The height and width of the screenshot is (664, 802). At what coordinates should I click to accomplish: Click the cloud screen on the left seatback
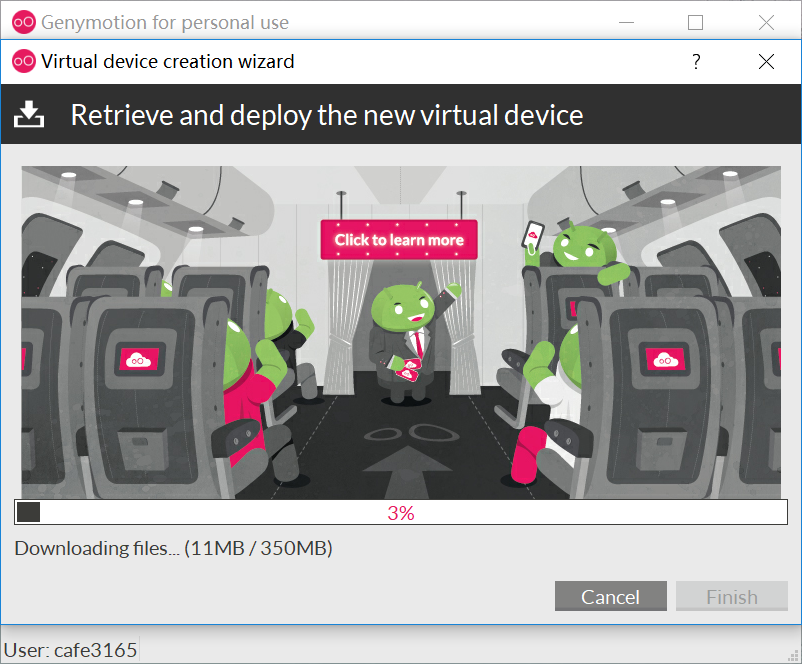coord(139,359)
